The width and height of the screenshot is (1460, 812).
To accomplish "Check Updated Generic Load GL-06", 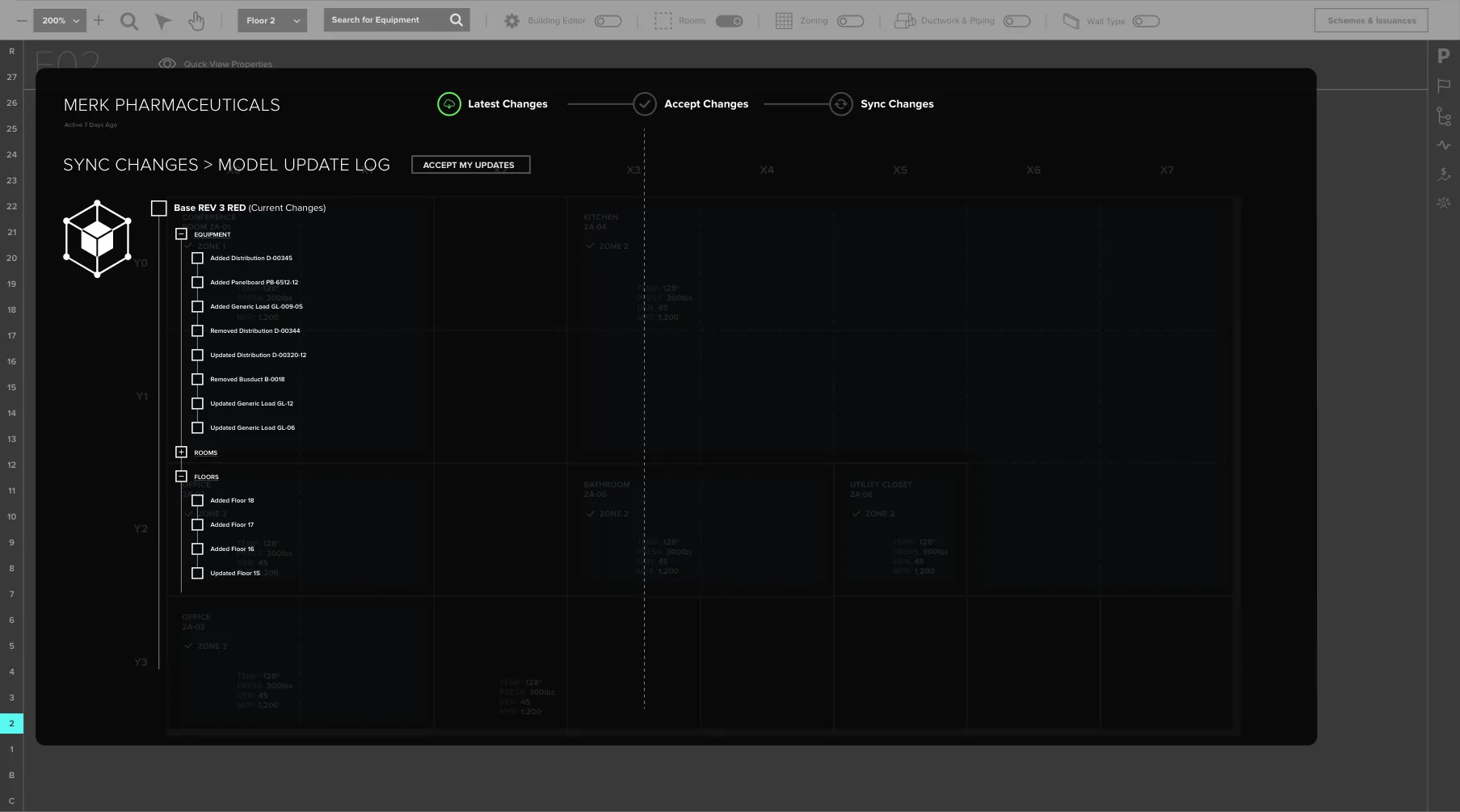I will [x=197, y=428].
